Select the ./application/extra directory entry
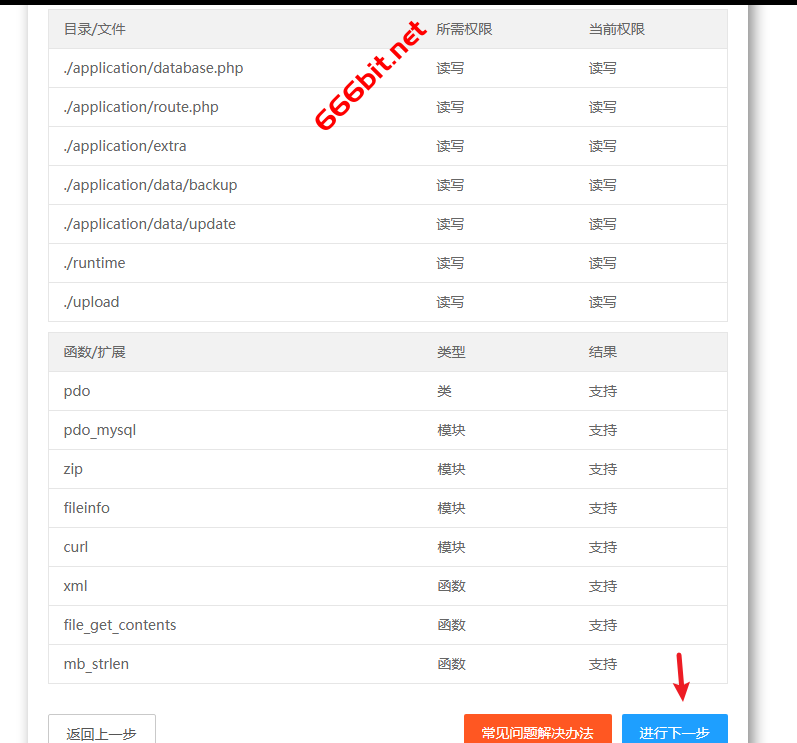This screenshot has width=797, height=743. 125,146
